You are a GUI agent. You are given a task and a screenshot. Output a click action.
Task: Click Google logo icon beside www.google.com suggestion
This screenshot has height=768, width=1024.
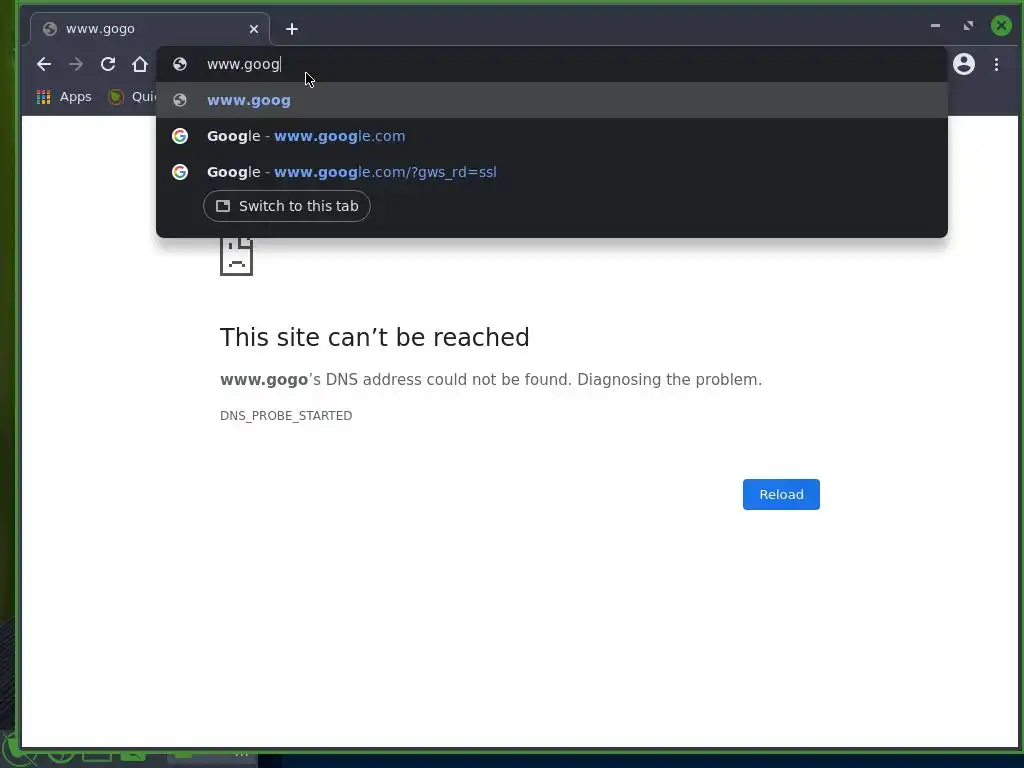pyautogui.click(x=180, y=136)
